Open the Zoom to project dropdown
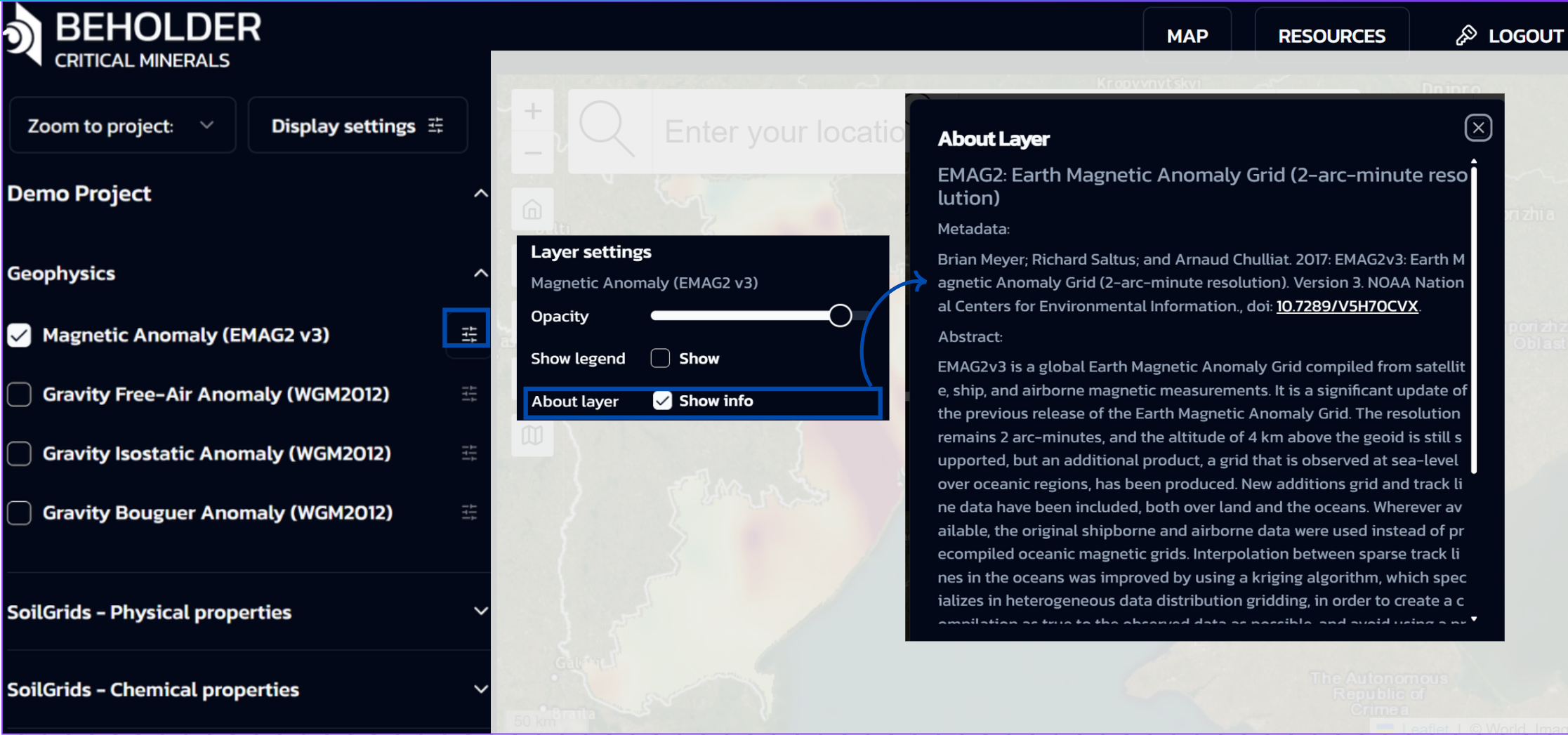Viewport: 1568px width, 735px height. coord(122,126)
